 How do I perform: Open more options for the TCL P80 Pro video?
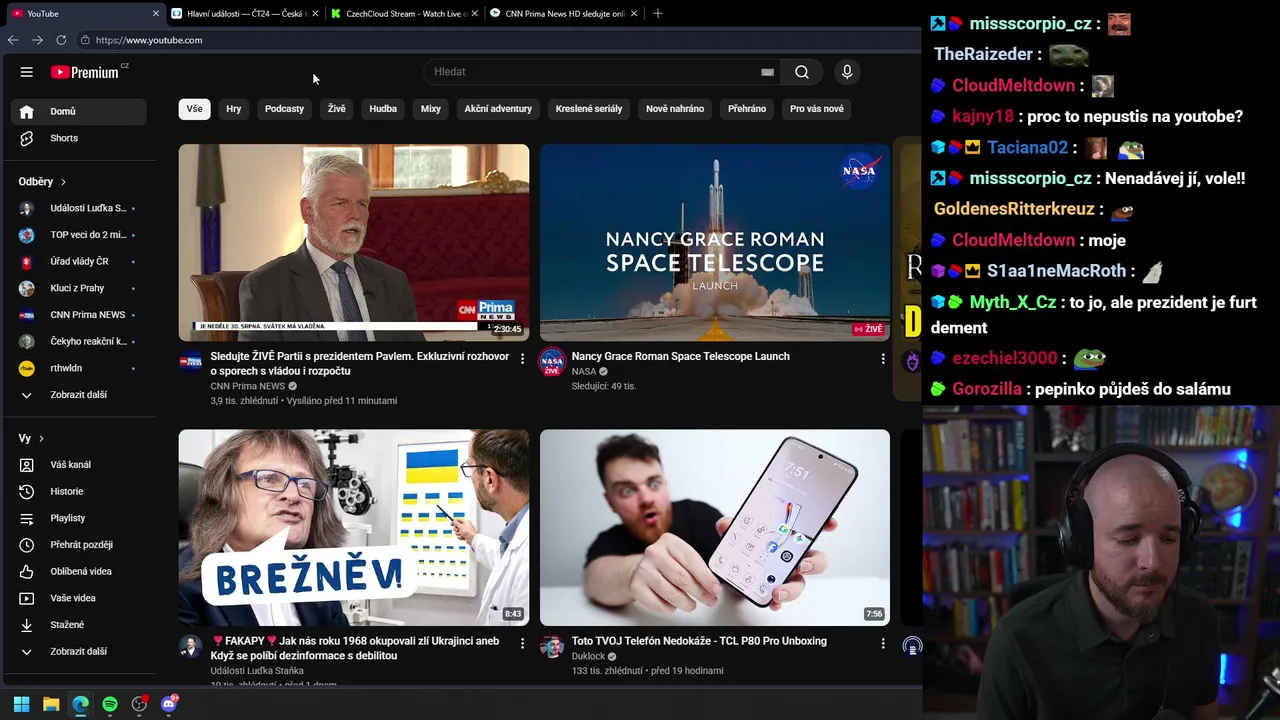[x=883, y=644]
